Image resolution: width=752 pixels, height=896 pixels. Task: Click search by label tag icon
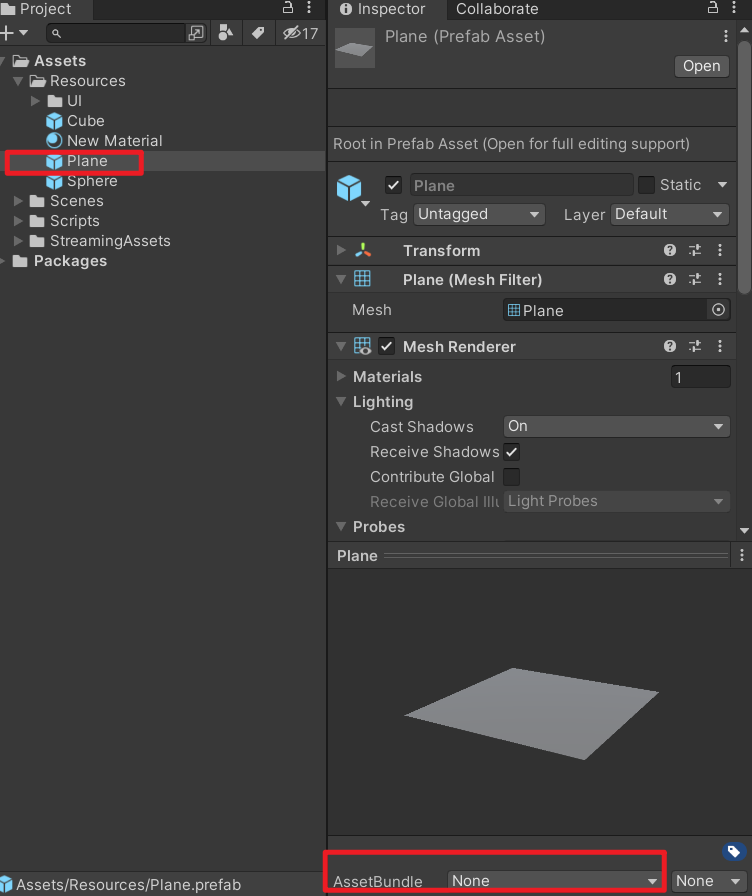pos(258,33)
